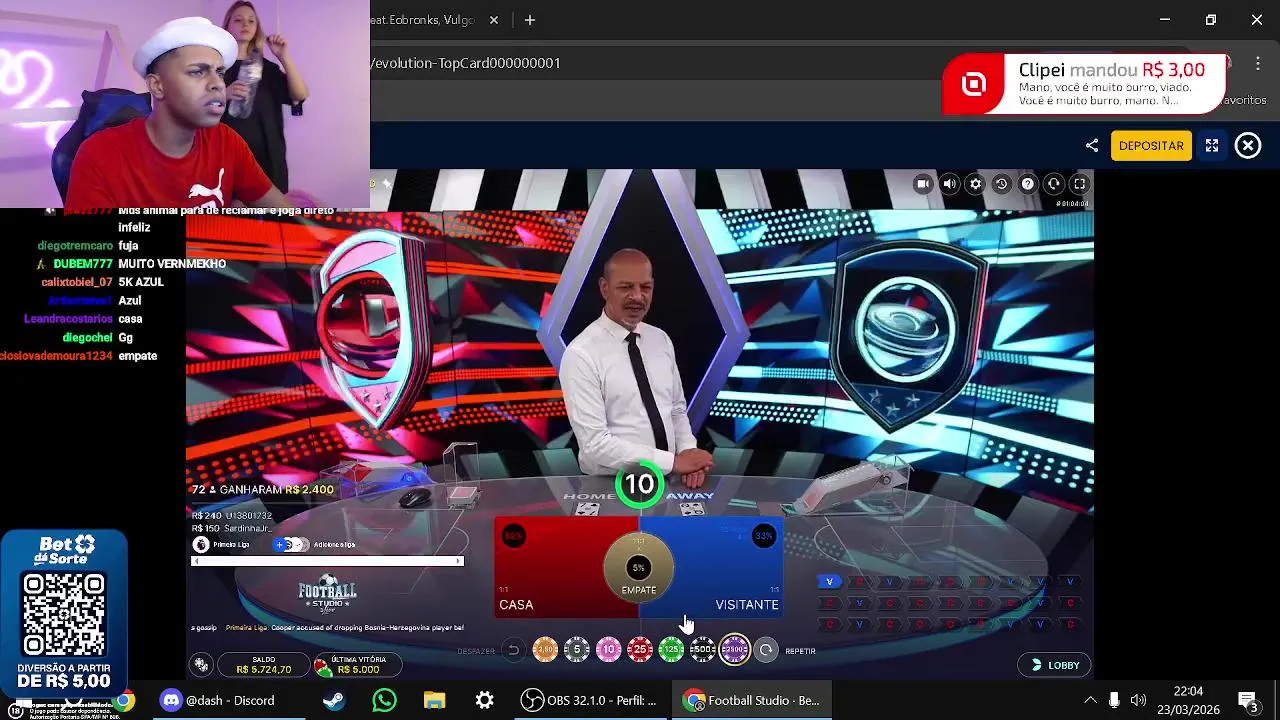The image size is (1280, 720).
Task: Click the Bet da Sorte QR code
Action: coord(64,614)
